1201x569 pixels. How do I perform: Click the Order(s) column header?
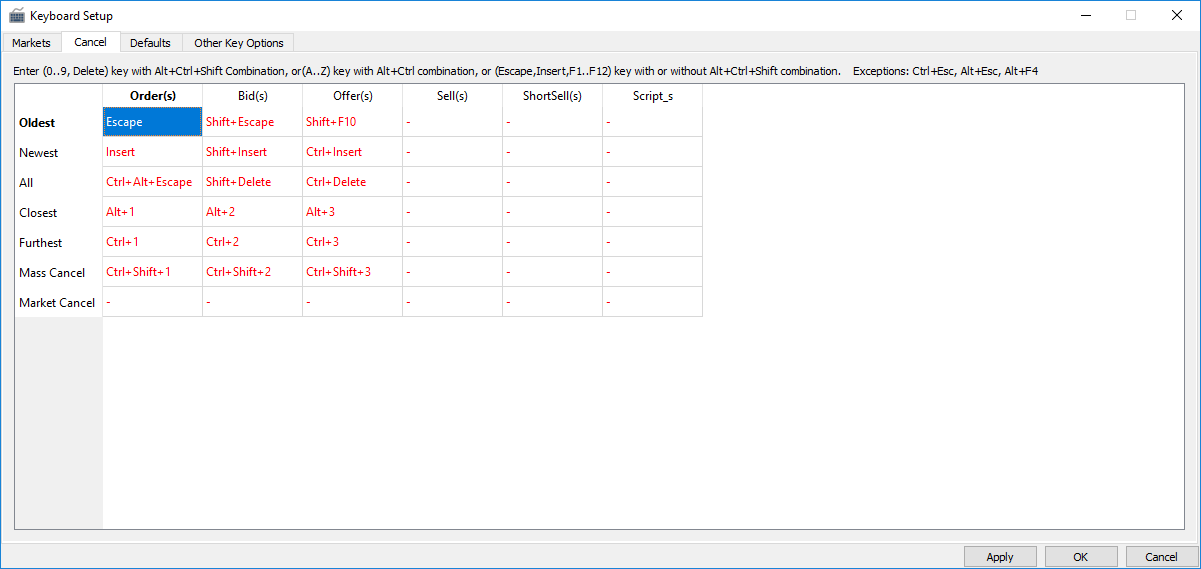(152, 96)
